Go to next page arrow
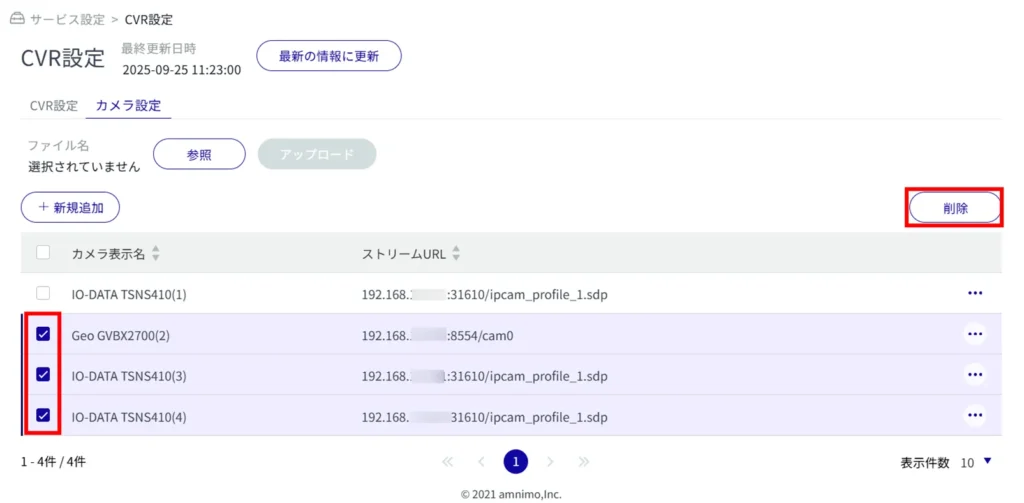1024x503 pixels. (550, 462)
